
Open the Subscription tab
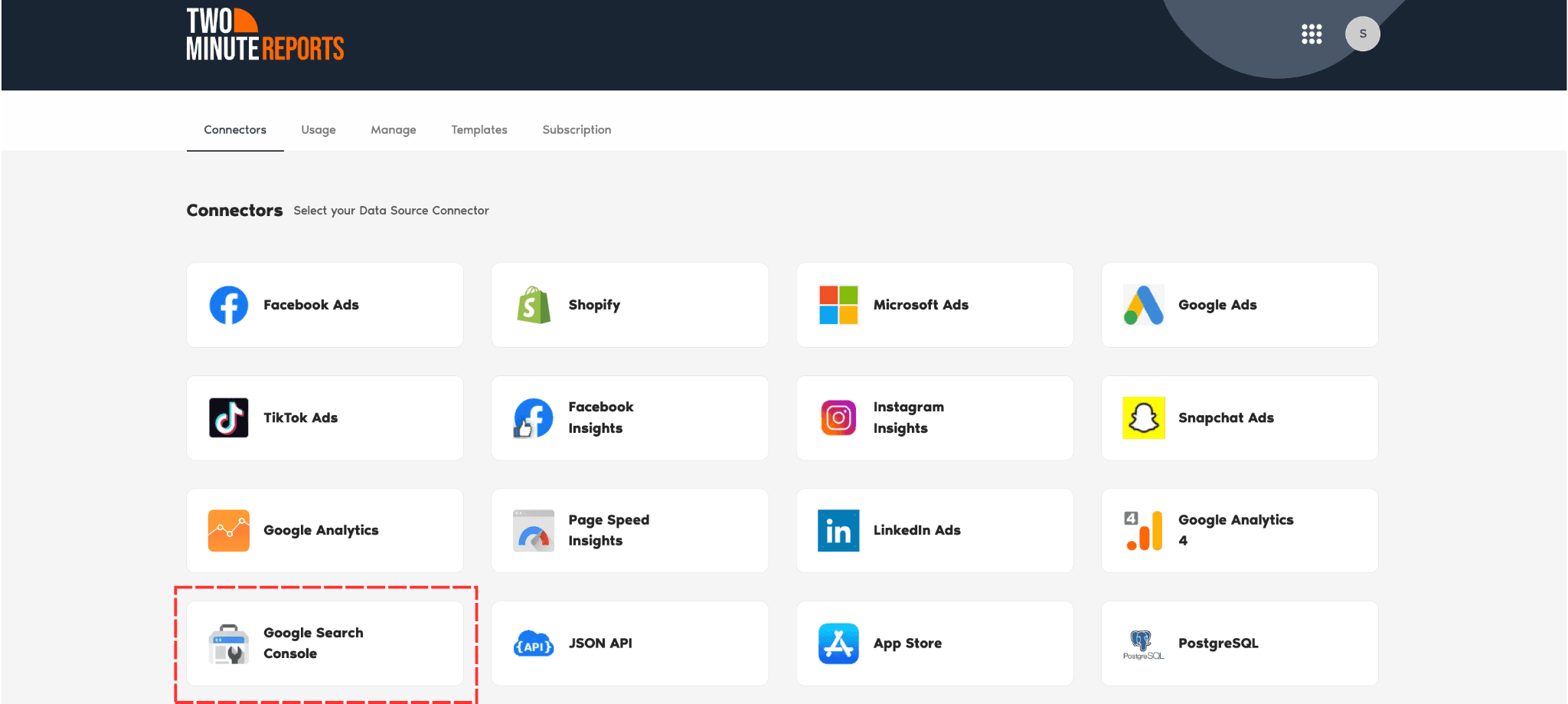577,129
